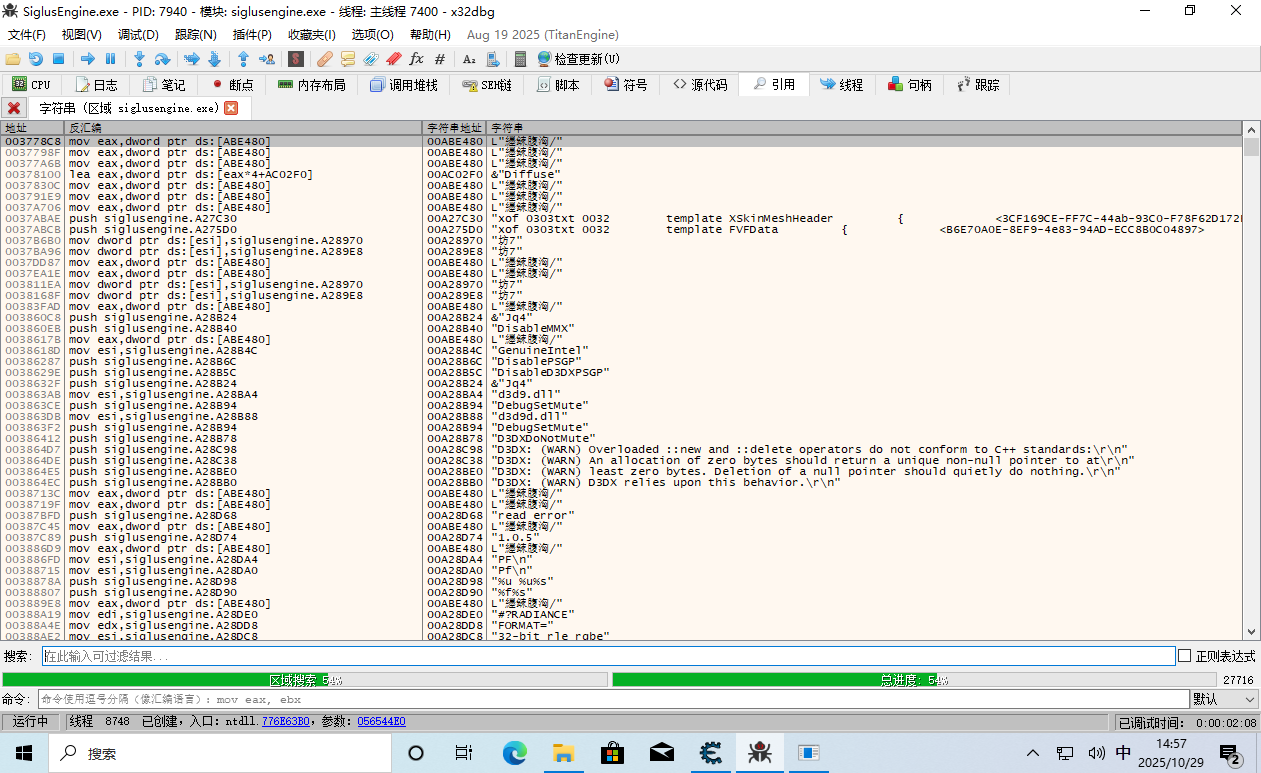
Task: Click the step over curved arrow icon
Action: click(x=162, y=59)
